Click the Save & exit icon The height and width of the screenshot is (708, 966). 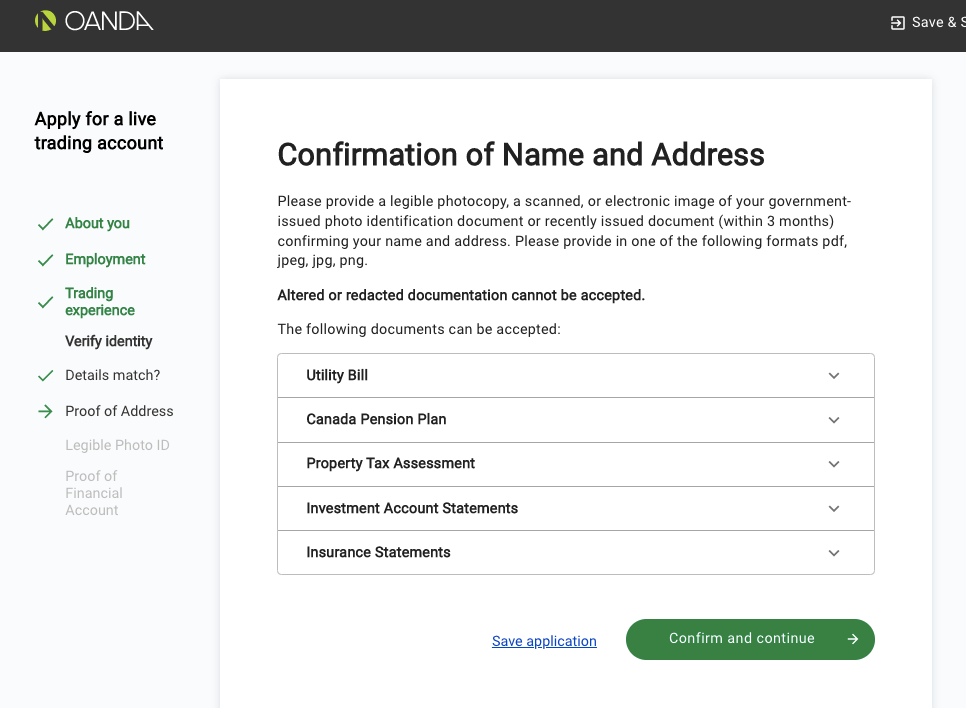898,23
